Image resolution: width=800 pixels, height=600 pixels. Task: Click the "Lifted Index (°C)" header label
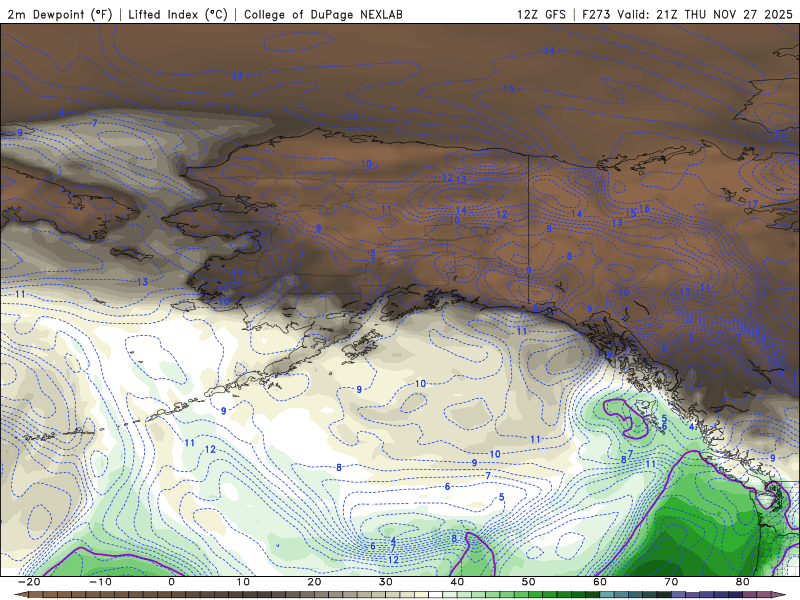[178, 14]
